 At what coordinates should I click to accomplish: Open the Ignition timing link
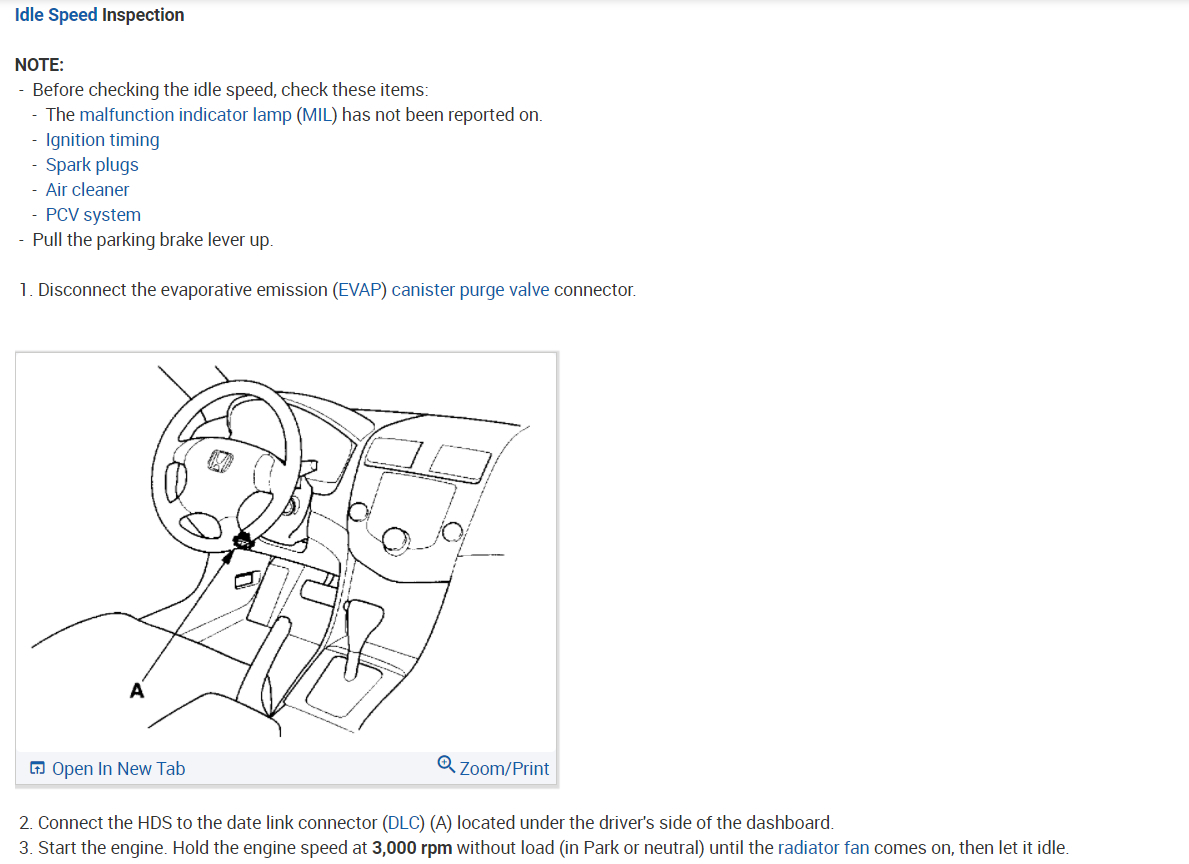[102, 140]
